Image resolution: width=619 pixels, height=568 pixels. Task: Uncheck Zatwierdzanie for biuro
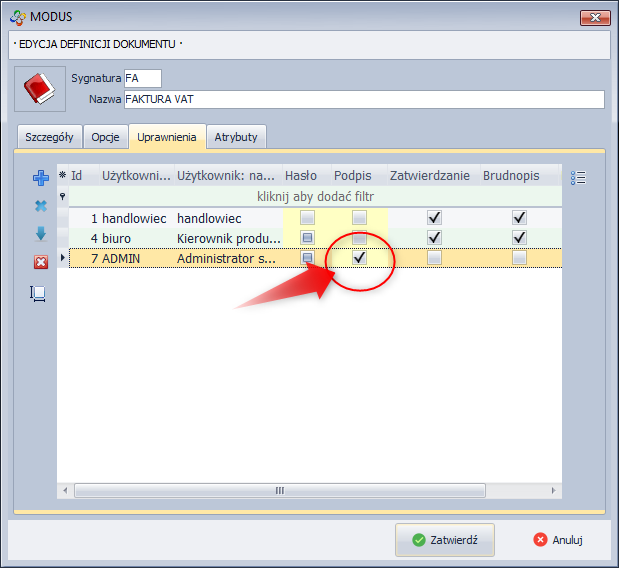point(434,238)
